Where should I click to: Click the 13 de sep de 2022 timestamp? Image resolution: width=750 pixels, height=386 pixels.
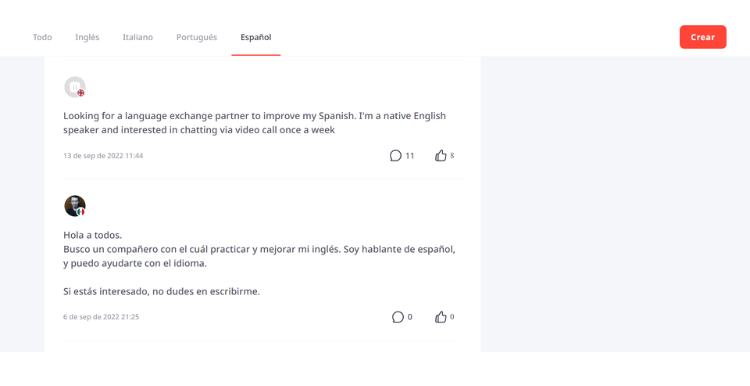point(103,155)
